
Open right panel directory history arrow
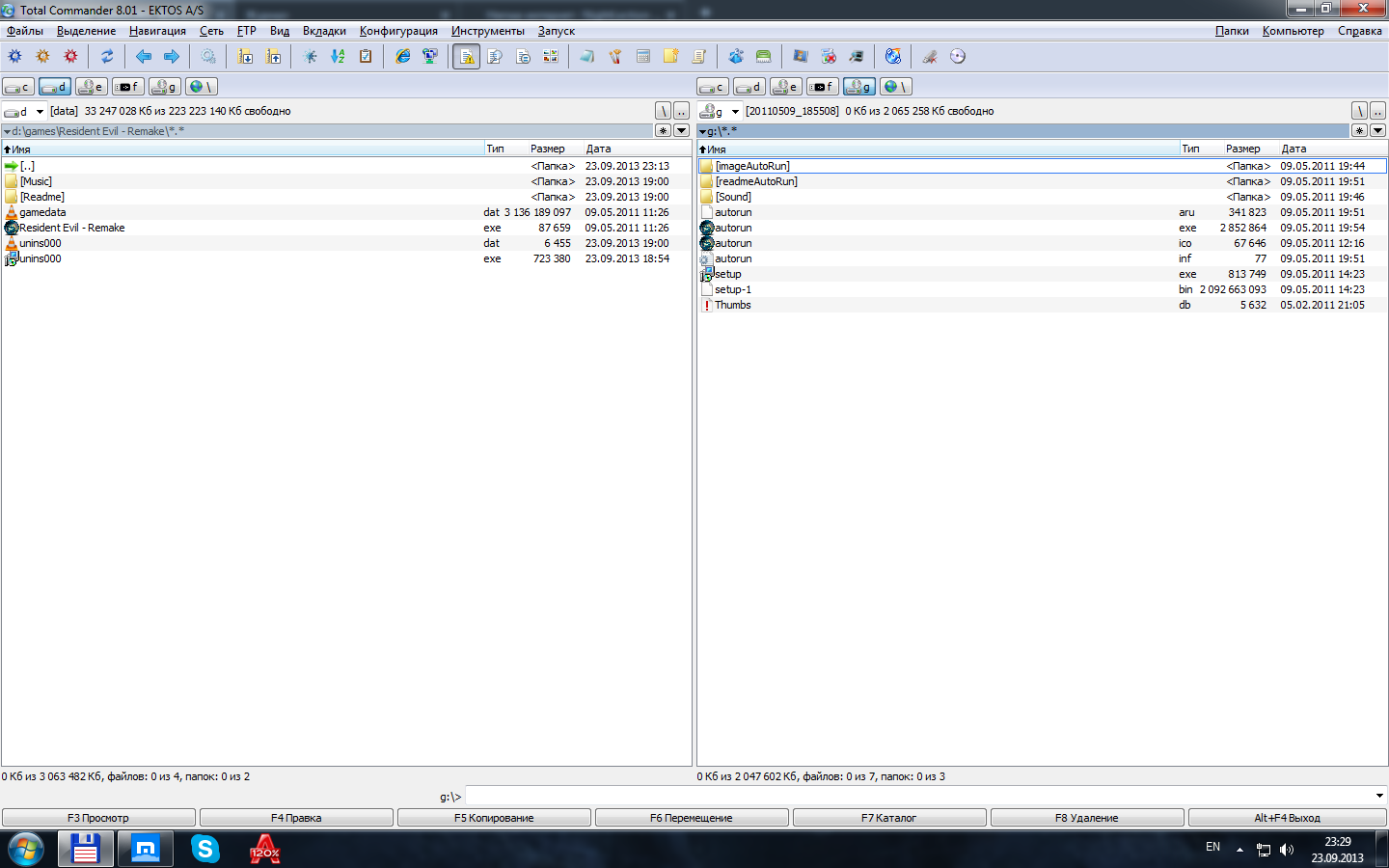tap(1377, 130)
